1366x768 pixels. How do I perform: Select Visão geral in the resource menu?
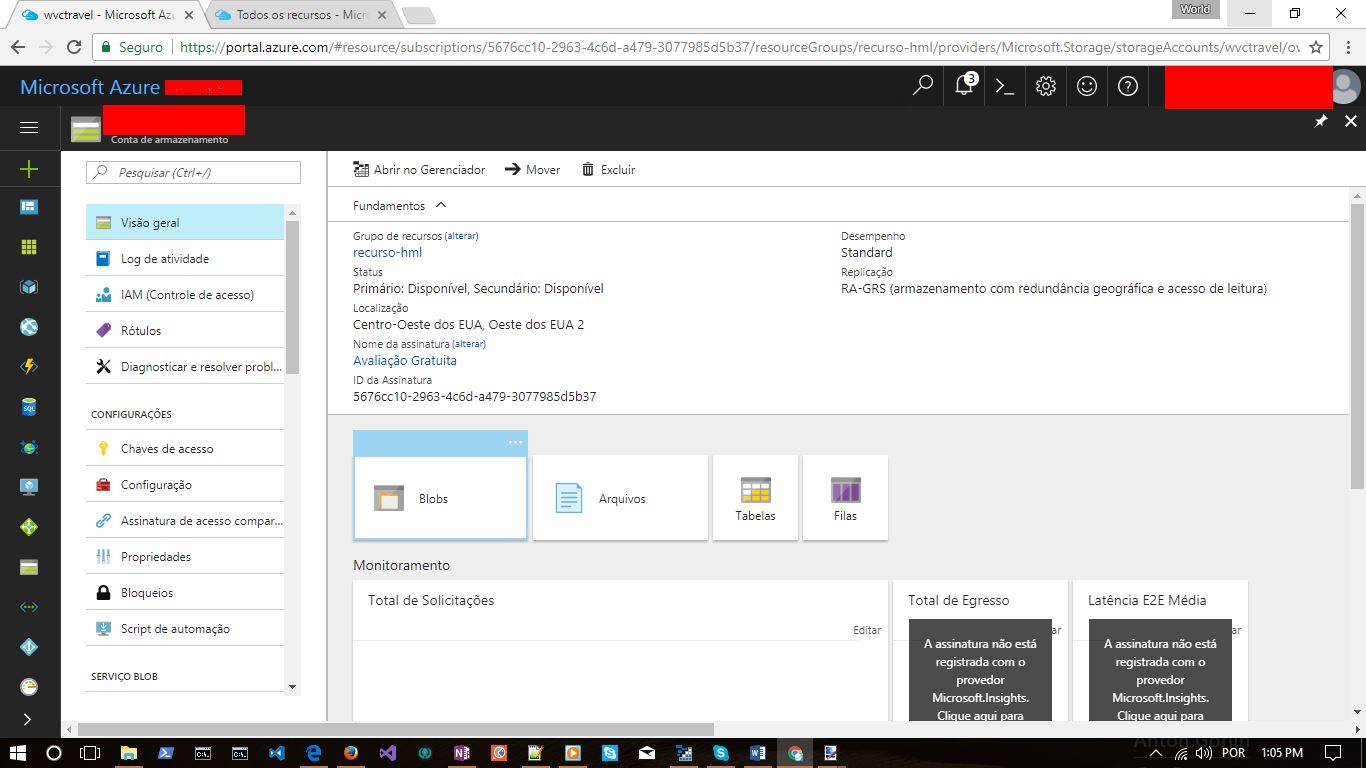click(185, 222)
